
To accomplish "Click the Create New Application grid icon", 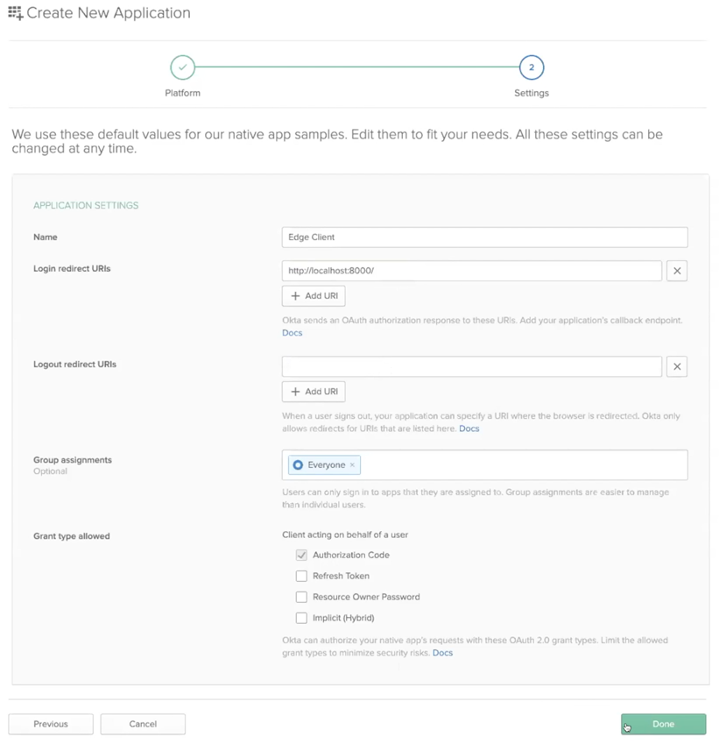I will 15,14.
